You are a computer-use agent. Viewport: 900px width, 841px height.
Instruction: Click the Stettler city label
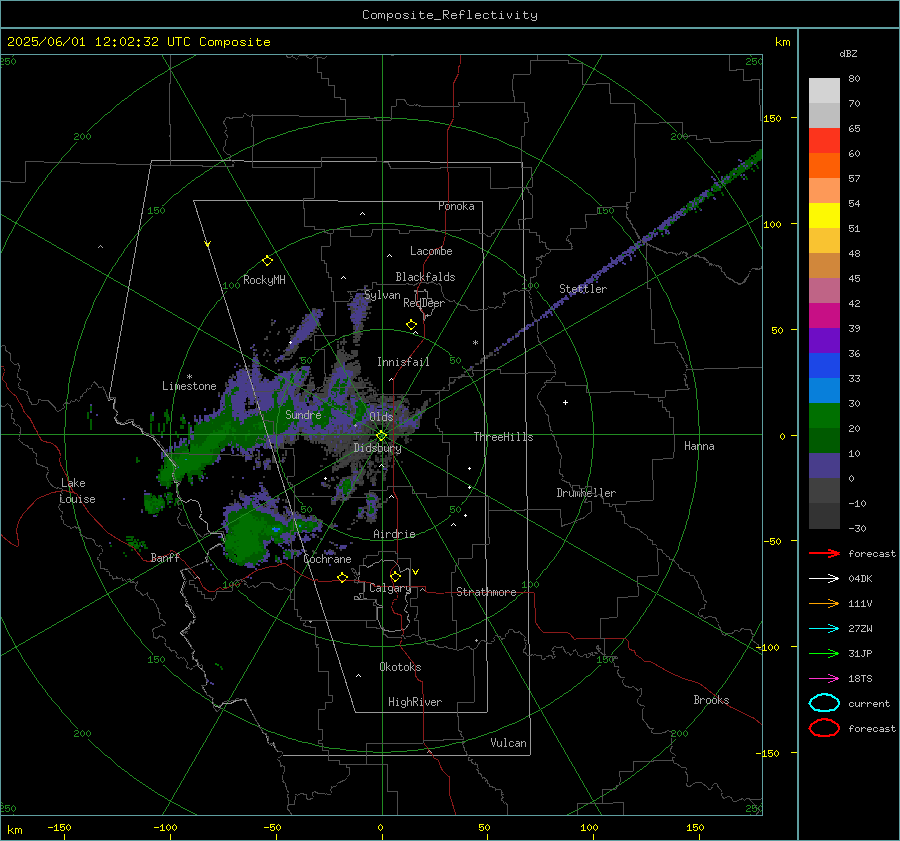(x=583, y=289)
